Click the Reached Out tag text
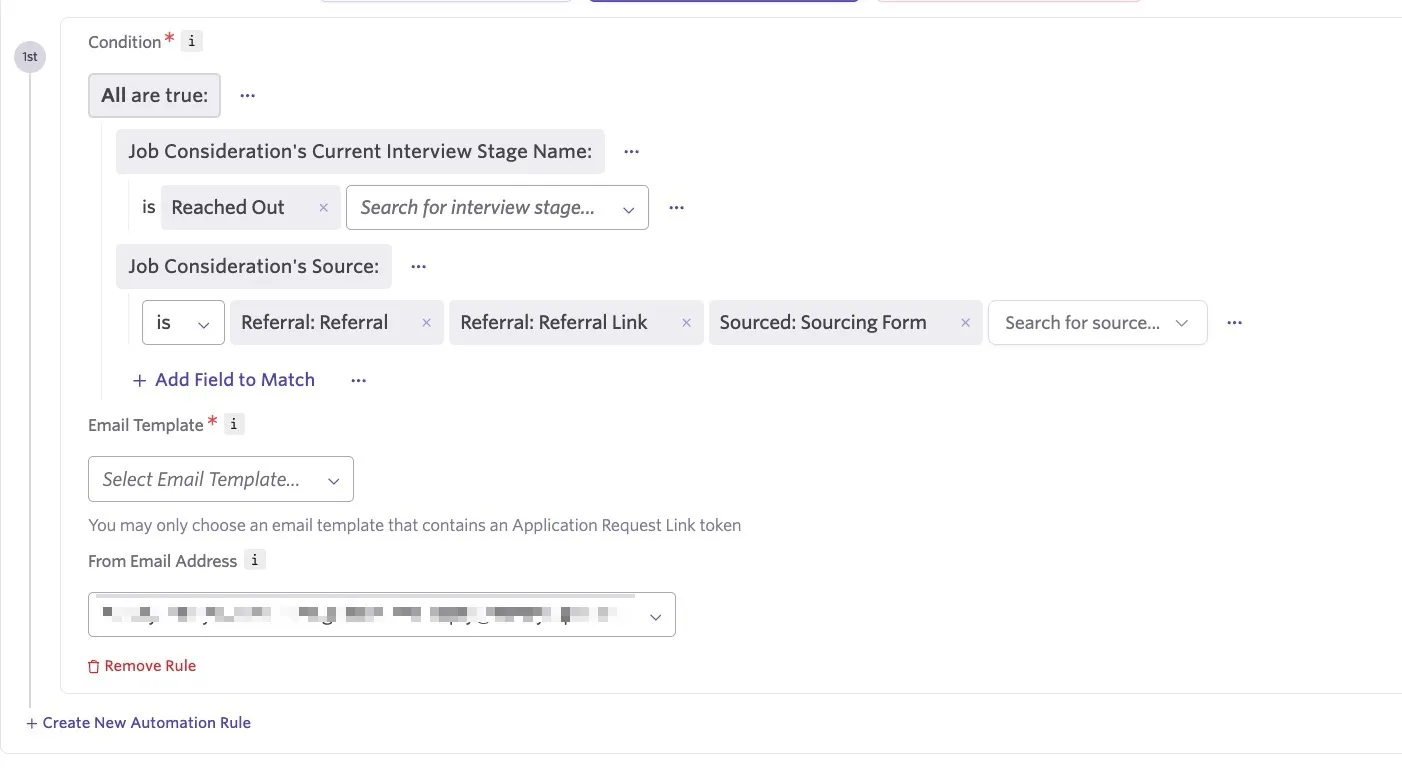The image size is (1402, 784). tap(228, 207)
